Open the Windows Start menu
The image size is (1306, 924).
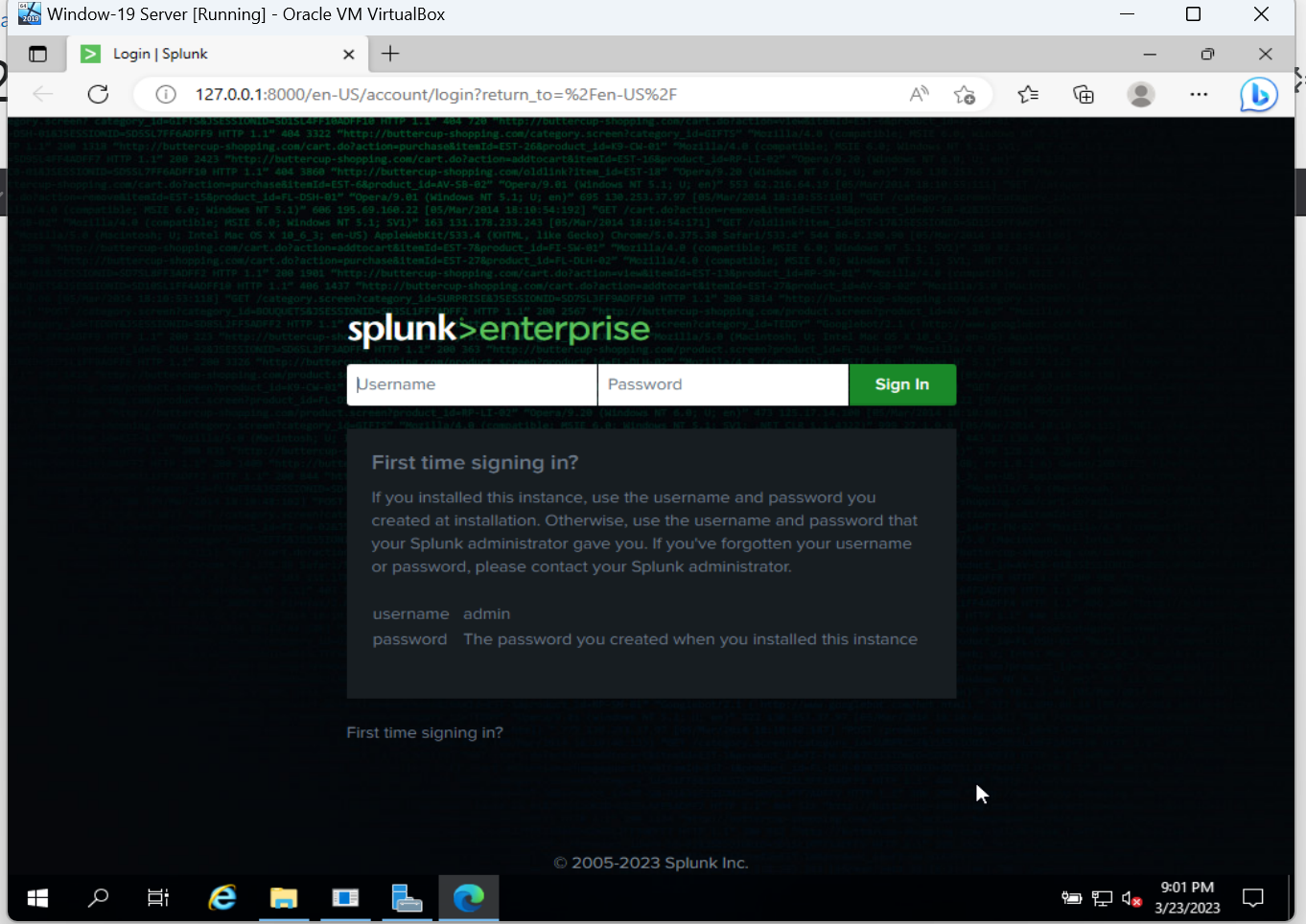(x=37, y=898)
